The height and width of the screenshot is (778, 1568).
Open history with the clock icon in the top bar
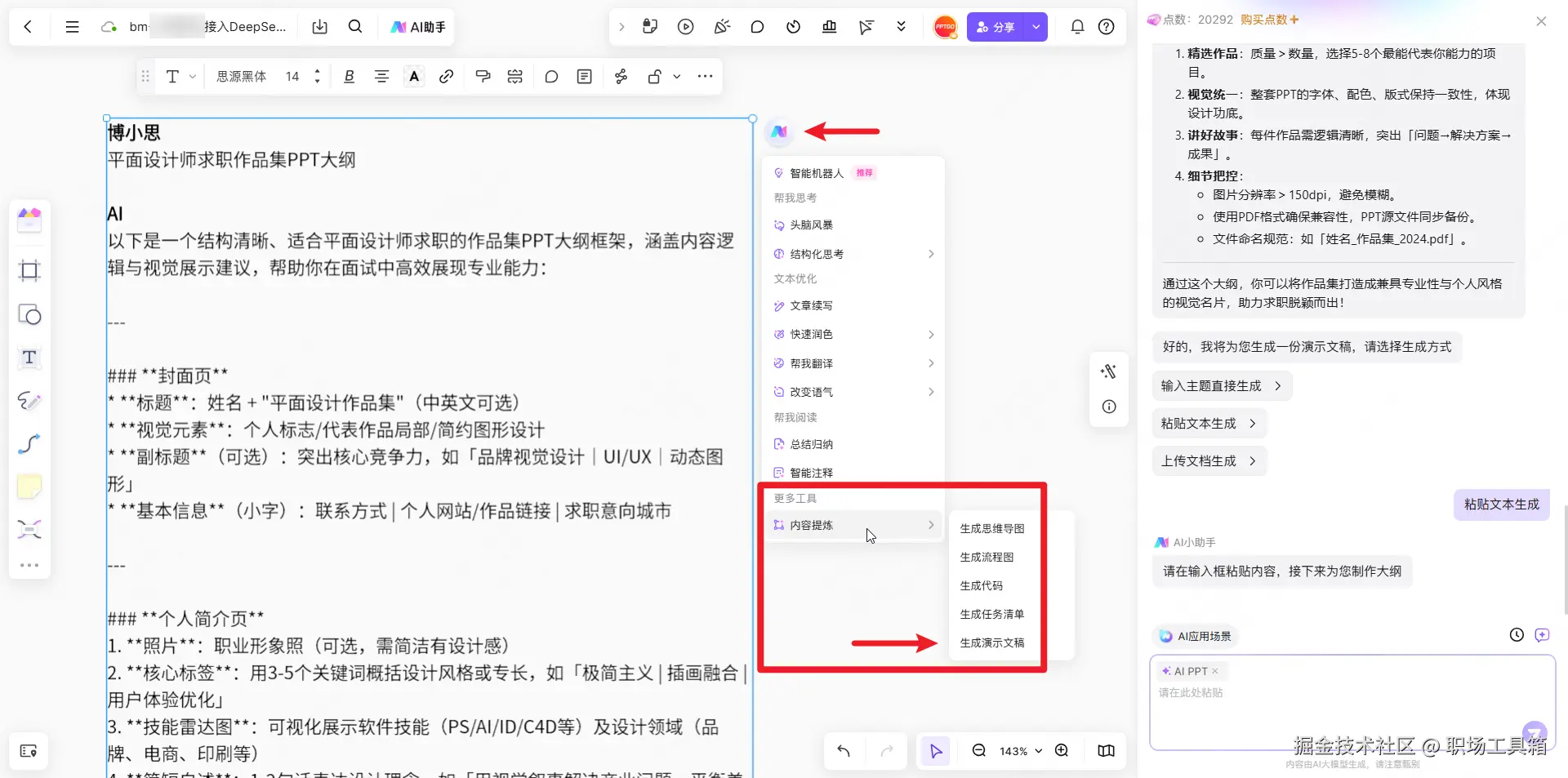793,27
